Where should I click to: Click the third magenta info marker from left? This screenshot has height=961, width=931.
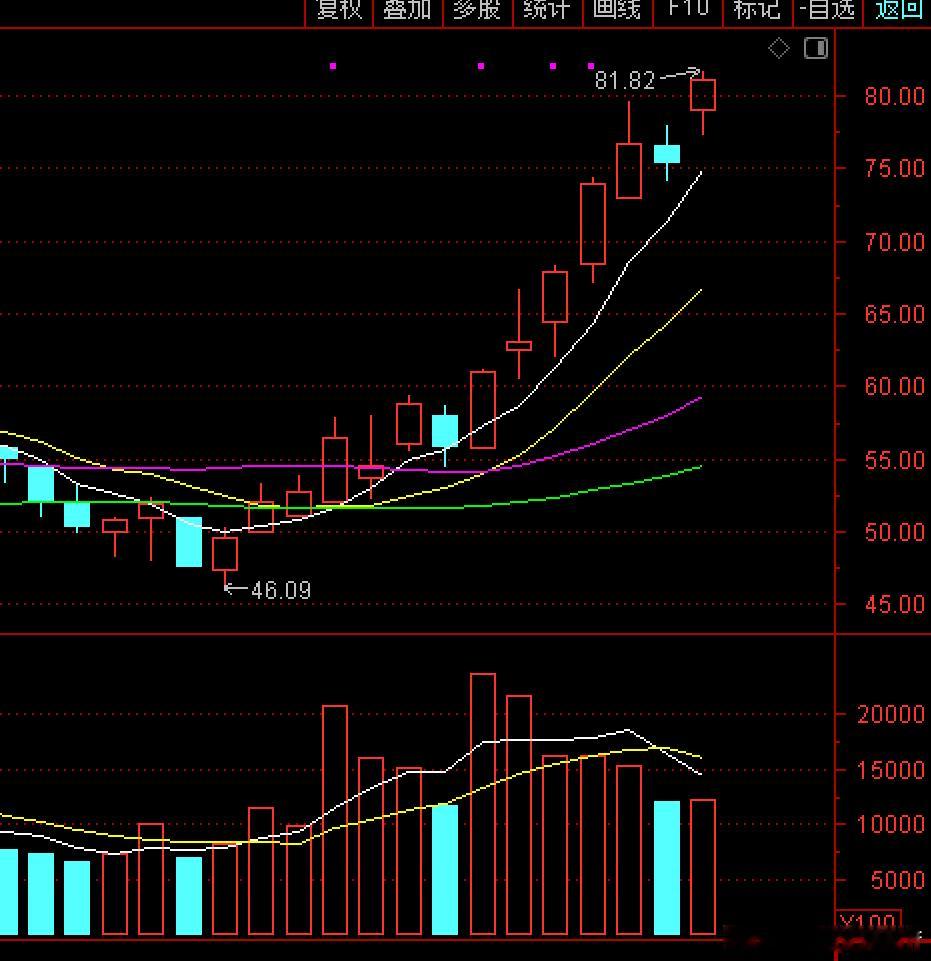(x=553, y=66)
